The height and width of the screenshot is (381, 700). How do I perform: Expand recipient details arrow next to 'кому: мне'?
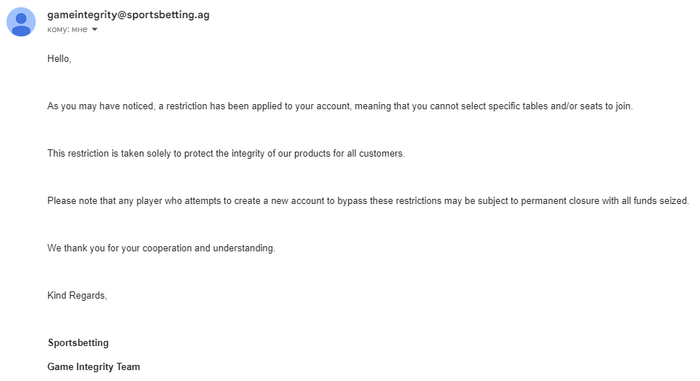pos(94,29)
